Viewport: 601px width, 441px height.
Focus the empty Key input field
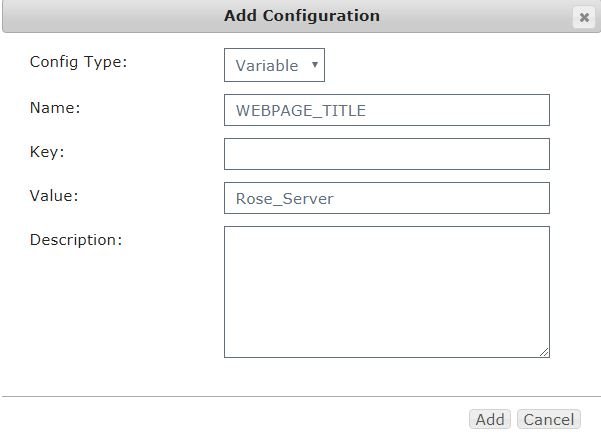(387, 154)
